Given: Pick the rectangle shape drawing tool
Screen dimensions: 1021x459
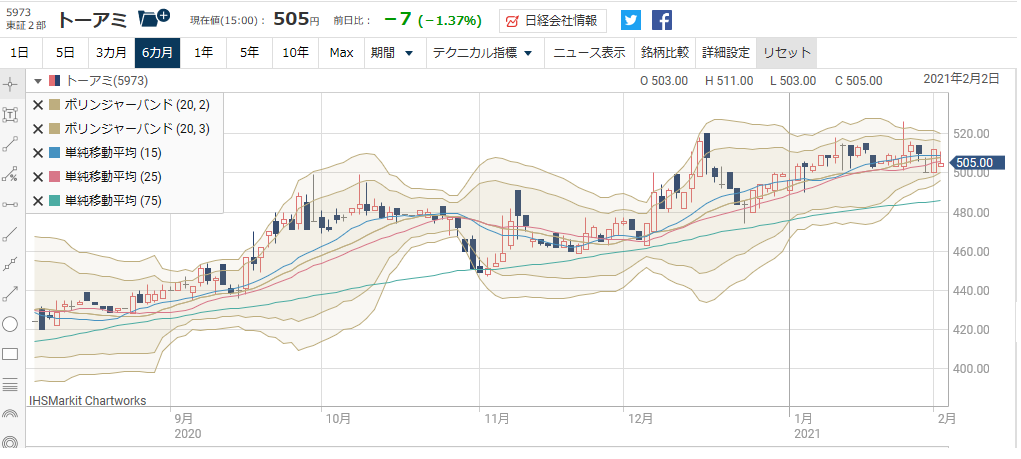Looking at the screenshot, I should click(x=11, y=353).
